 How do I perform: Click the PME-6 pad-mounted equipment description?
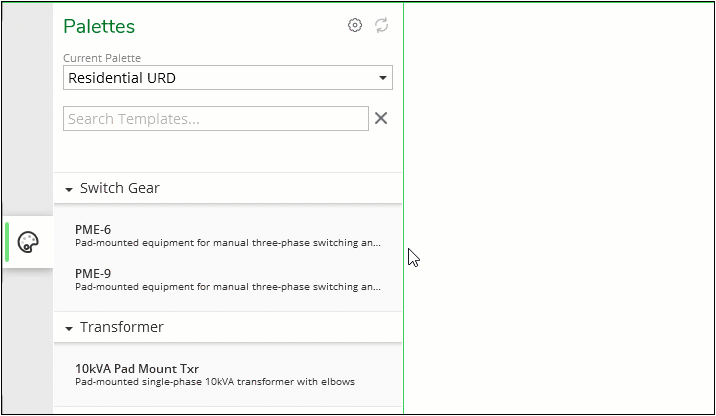coord(227,243)
